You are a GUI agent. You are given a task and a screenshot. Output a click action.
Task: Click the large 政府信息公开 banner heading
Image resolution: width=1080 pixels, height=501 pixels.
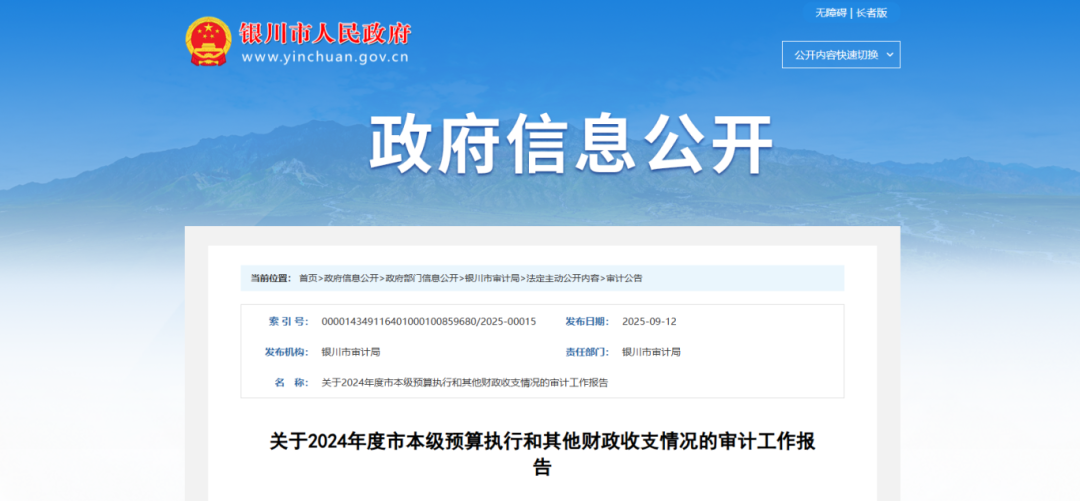coord(571,145)
